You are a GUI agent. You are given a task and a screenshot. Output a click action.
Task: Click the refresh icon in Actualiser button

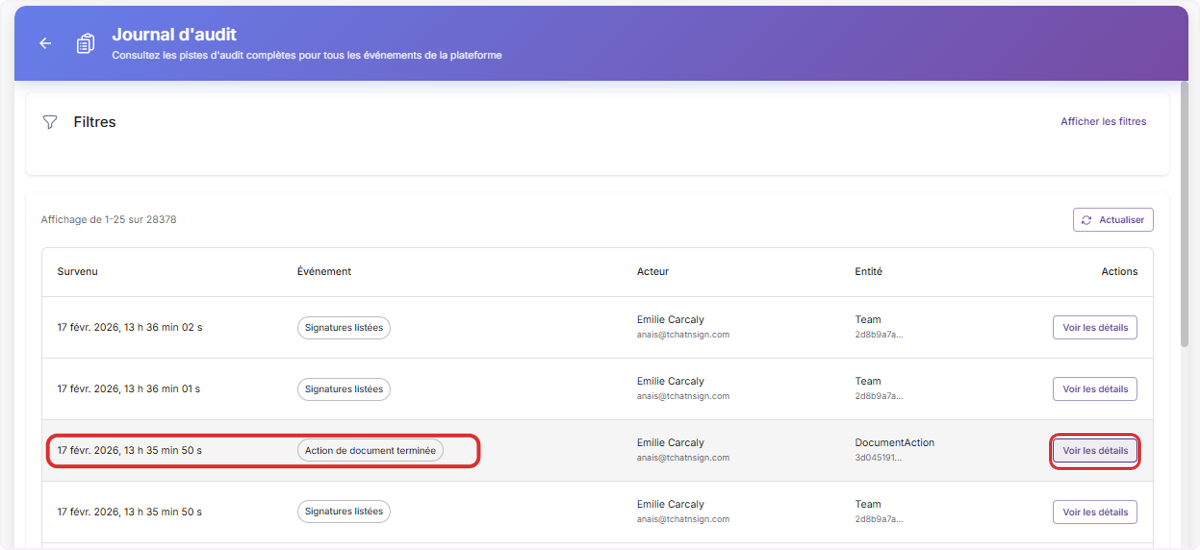1087,220
